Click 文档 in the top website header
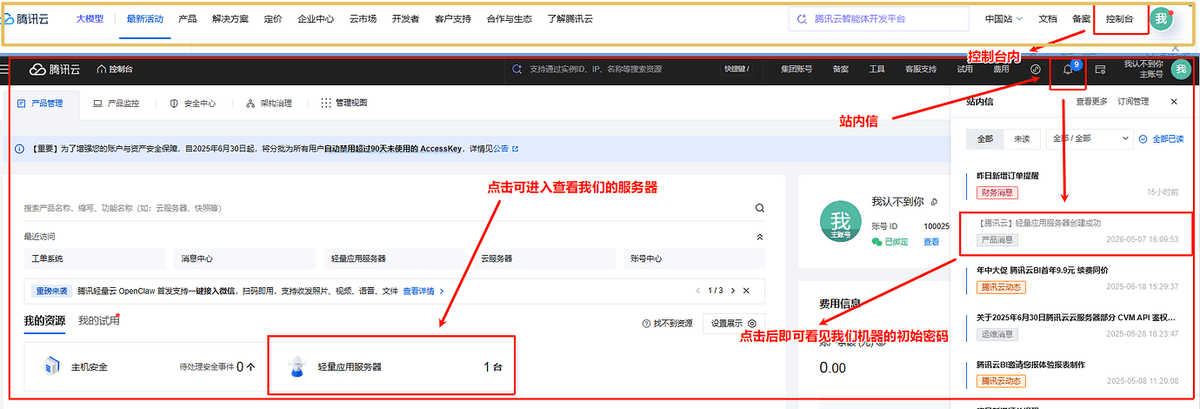The height and width of the screenshot is (409, 1200). pyautogui.click(x=1047, y=19)
